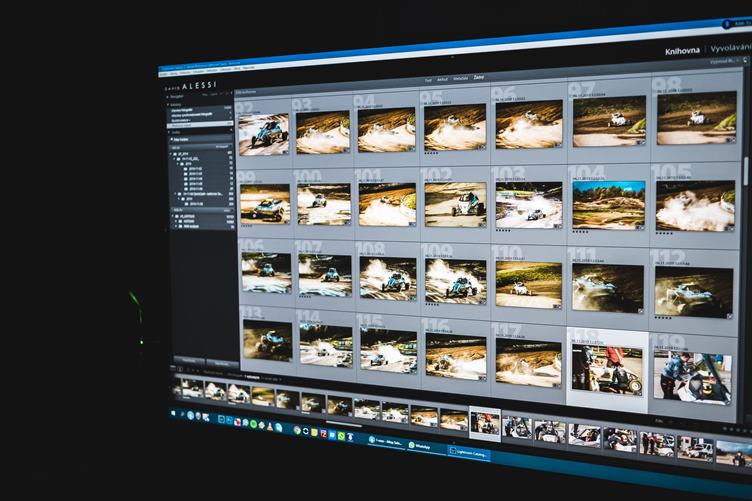The width and height of the screenshot is (752, 501).
Task: Select grid photo number 104 with blue sky
Action: (x=609, y=205)
